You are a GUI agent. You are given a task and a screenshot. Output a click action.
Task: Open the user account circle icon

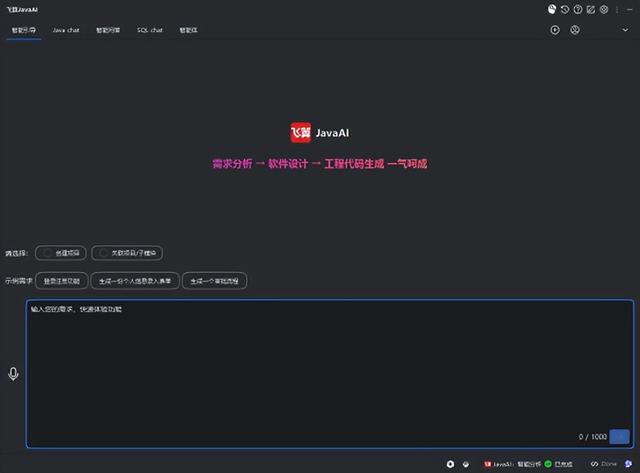575,30
